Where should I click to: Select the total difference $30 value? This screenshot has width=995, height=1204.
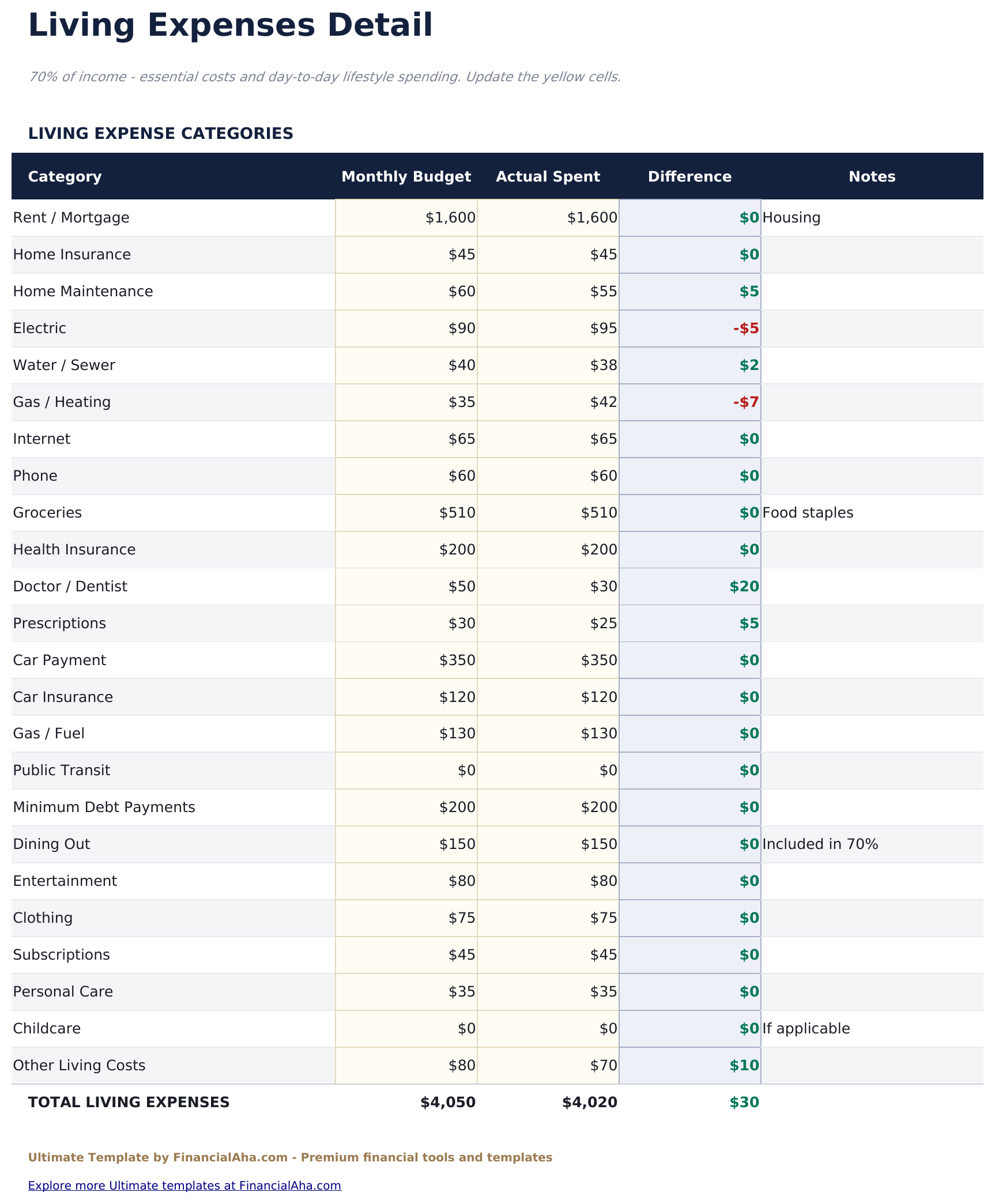(744, 1103)
